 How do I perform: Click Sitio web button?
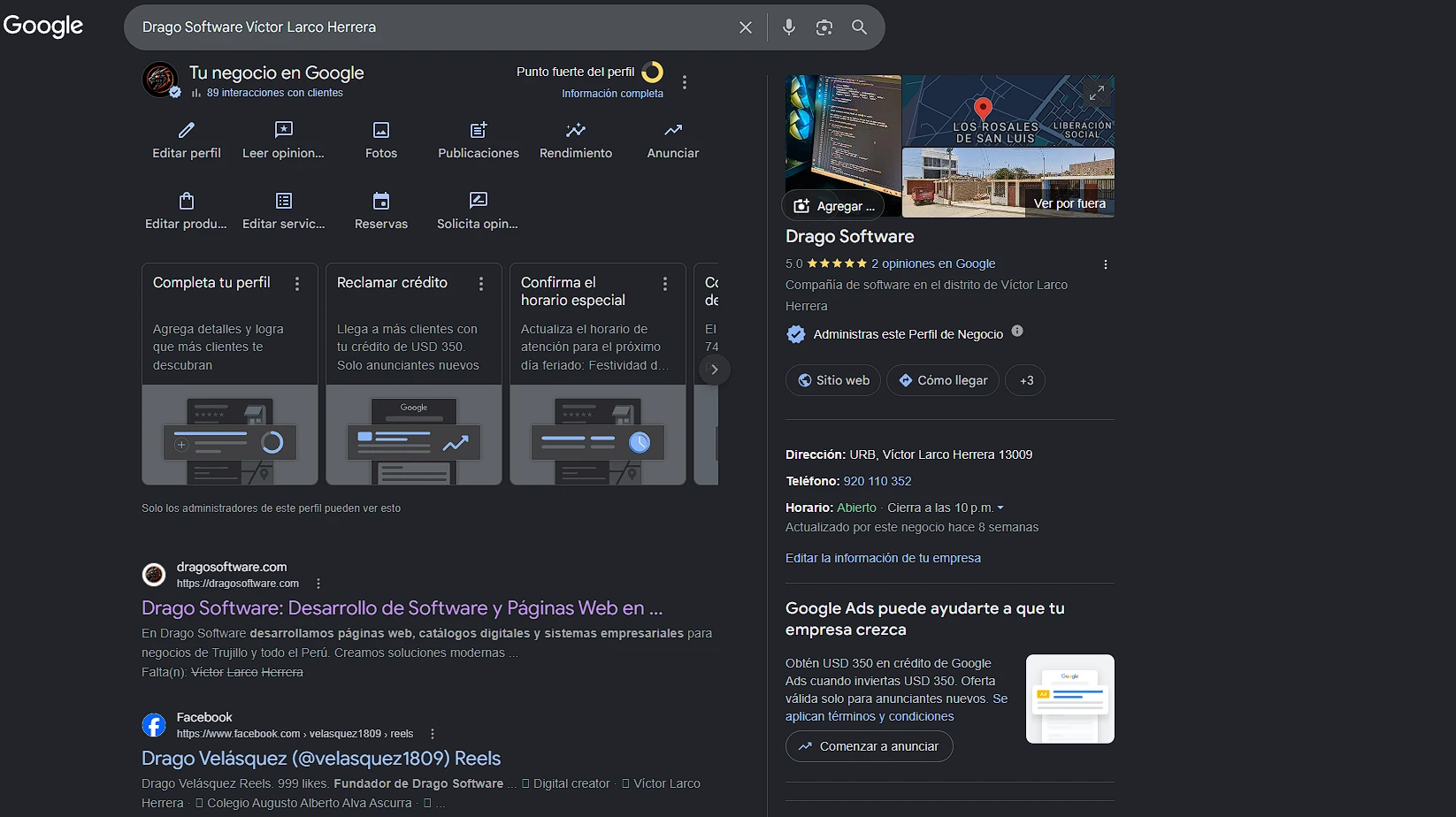(833, 380)
